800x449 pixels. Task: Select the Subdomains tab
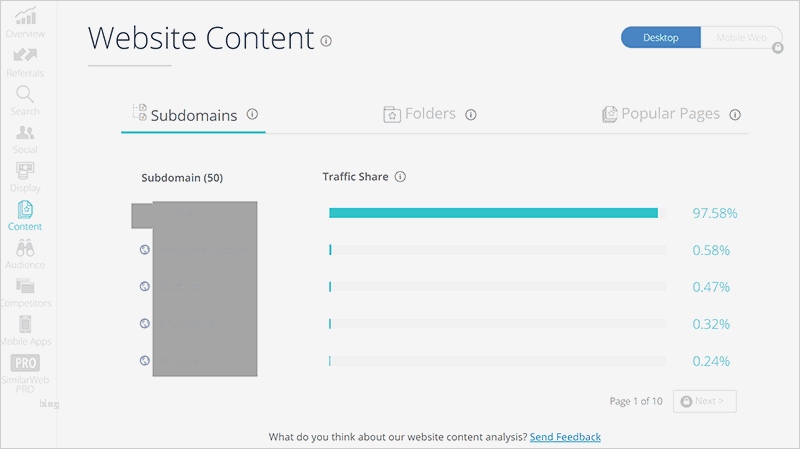point(193,115)
